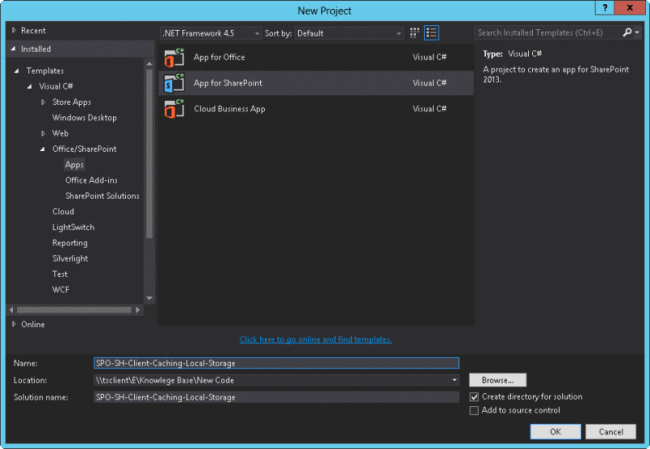Select Office Add-ins tree item

click(91, 180)
